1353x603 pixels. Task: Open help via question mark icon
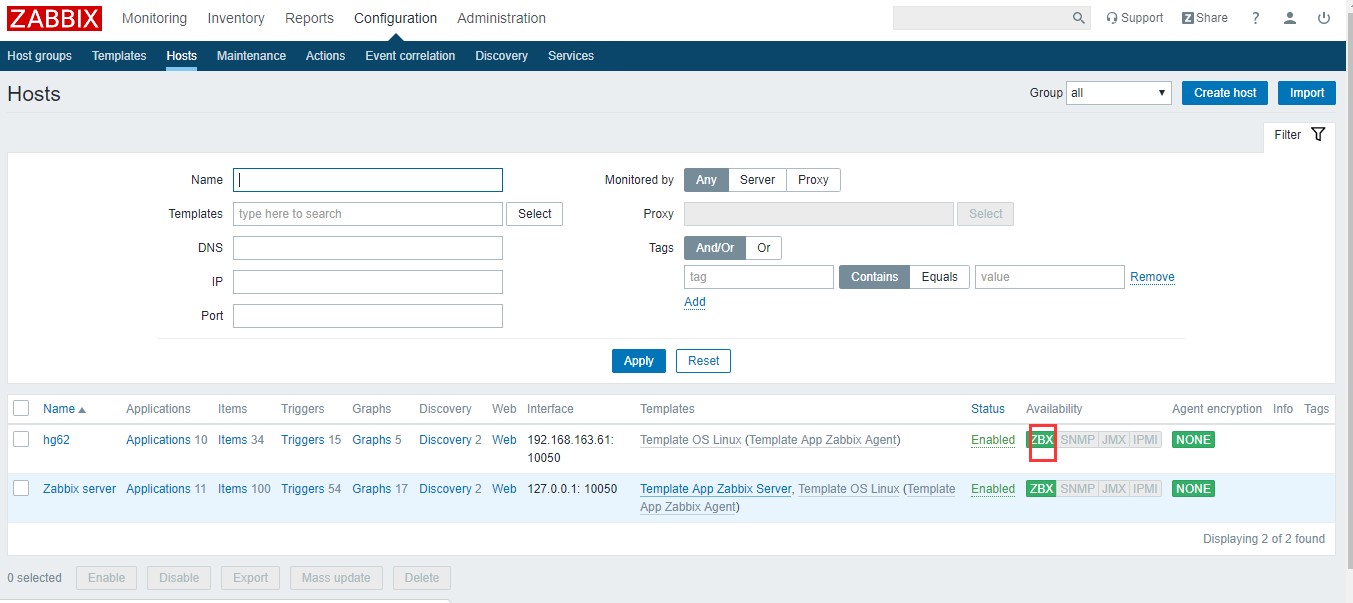click(1256, 18)
